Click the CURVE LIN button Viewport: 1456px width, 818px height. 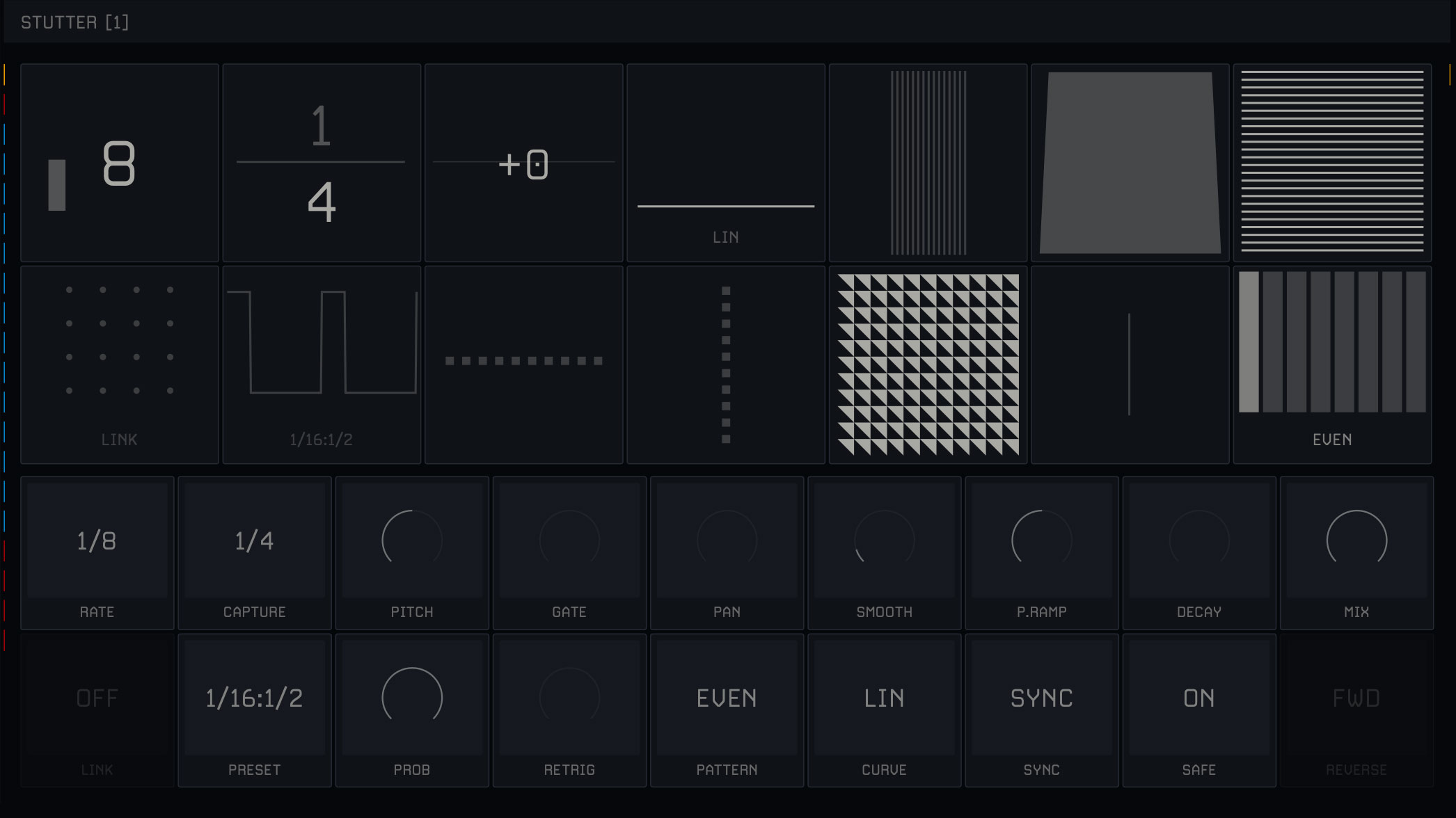(x=884, y=698)
